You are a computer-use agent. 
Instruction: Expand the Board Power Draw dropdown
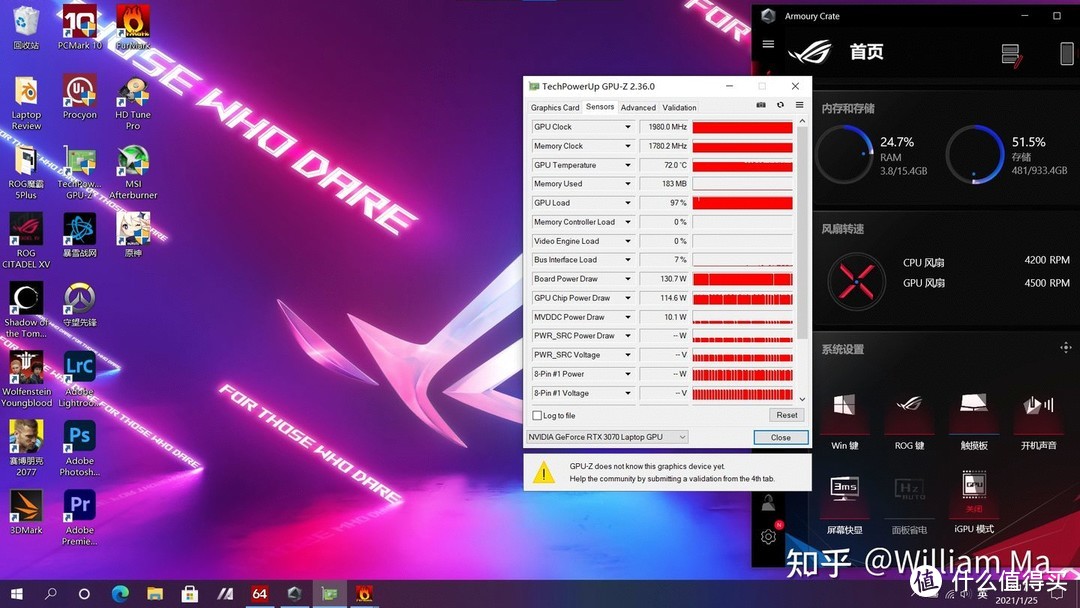click(x=627, y=279)
